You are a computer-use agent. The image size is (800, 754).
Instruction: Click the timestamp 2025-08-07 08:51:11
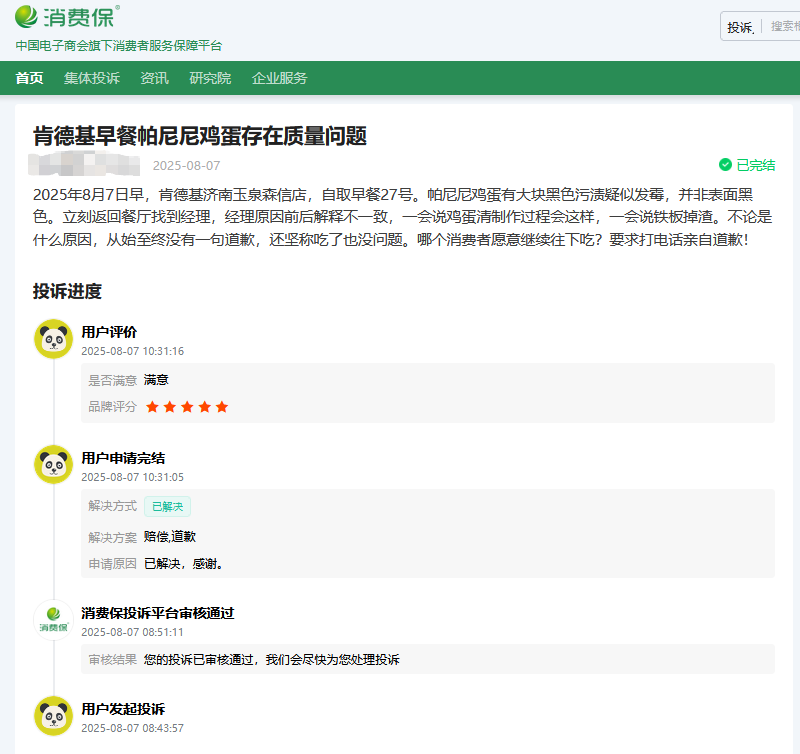tap(132, 633)
